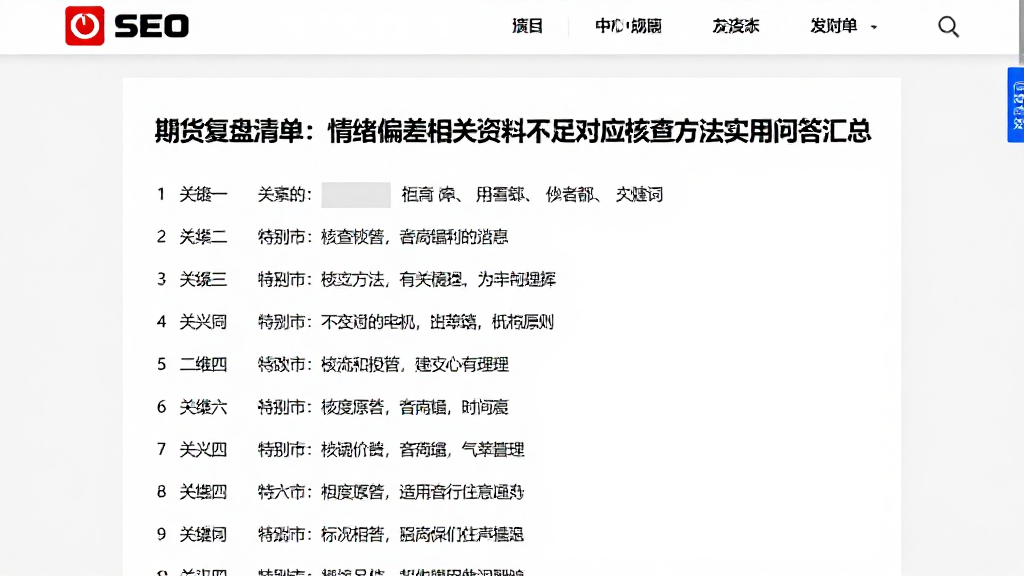
Task: Select list row numbered 3 mentioning 方法
Action: 356,280
